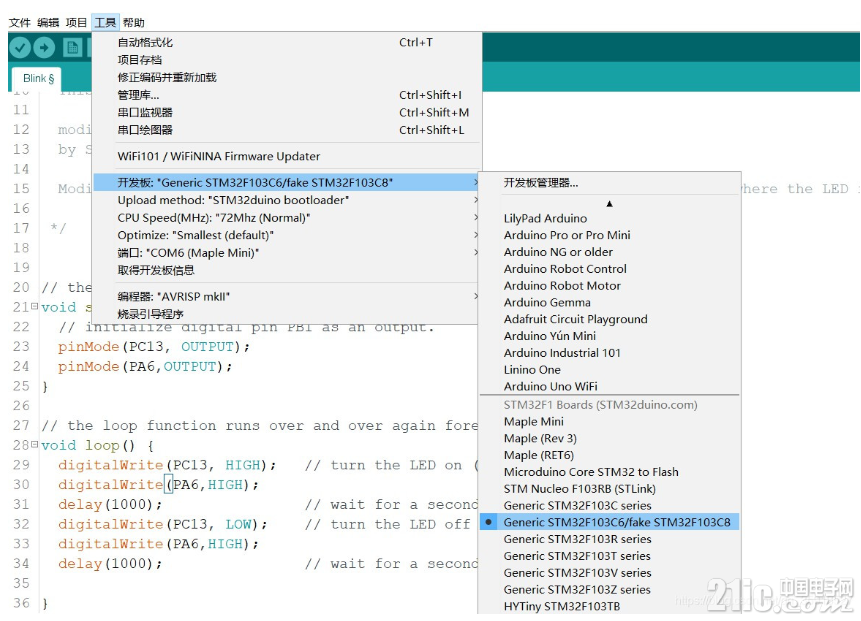
Task: Open the 工具 menu
Action: [x=105, y=23]
